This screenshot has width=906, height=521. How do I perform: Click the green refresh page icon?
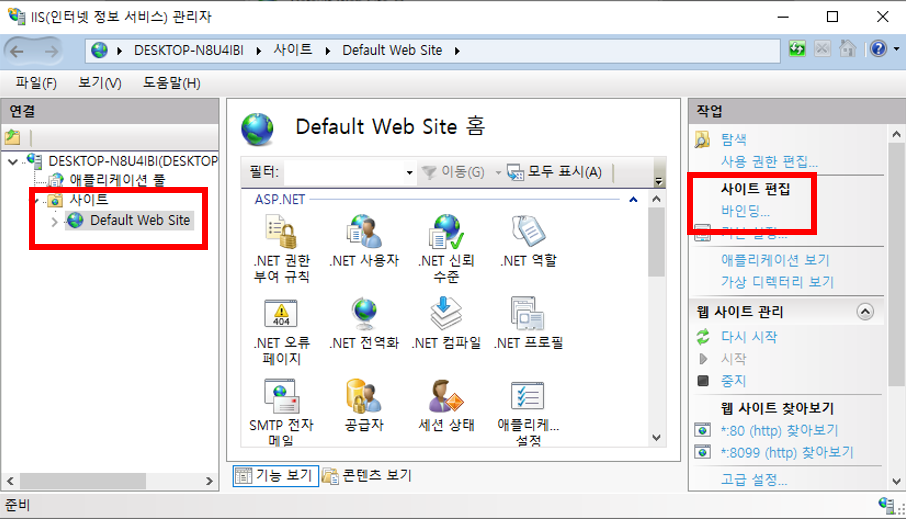click(797, 49)
